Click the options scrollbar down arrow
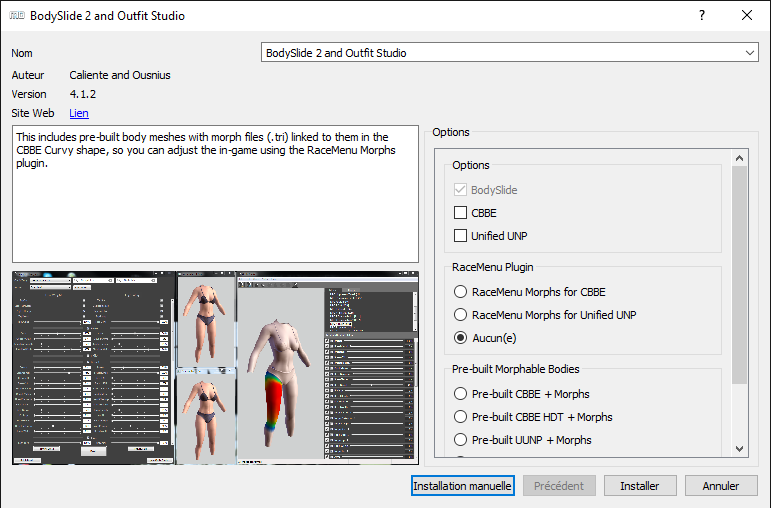Viewport: 771px width, 508px height. [x=739, y=448]
